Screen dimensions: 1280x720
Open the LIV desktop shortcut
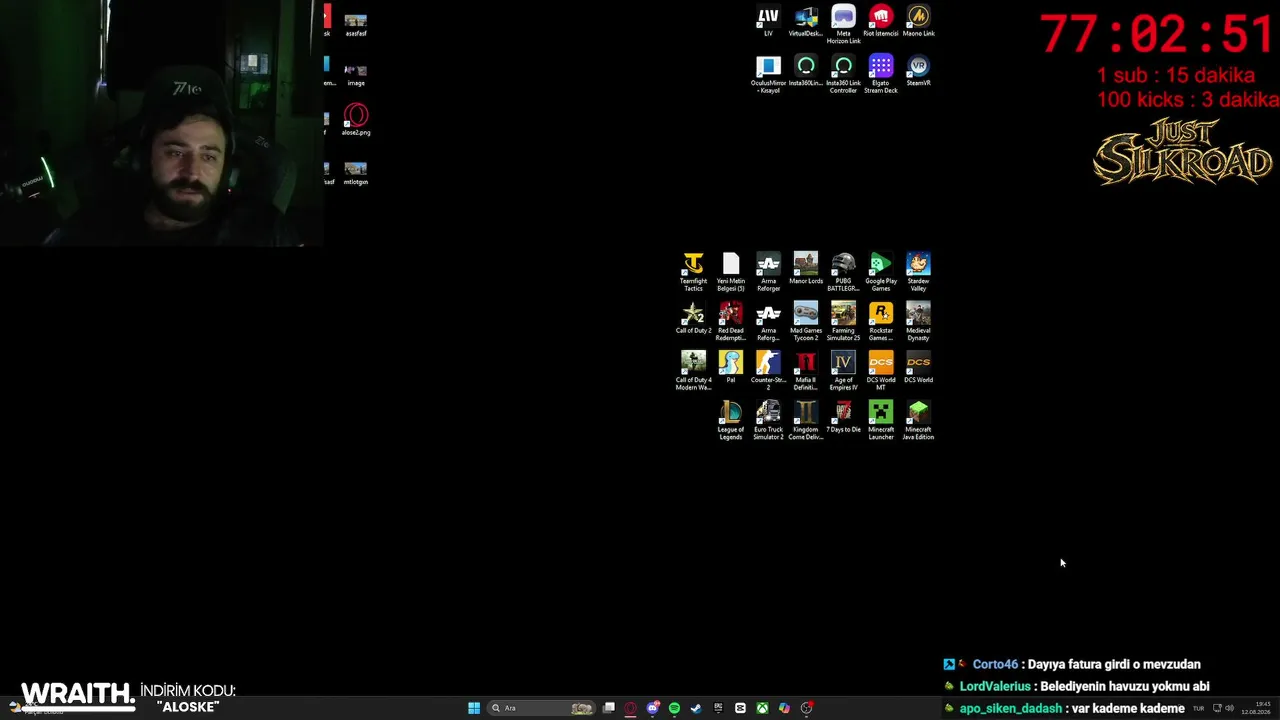pyautogui.click(x=768, y=21)
